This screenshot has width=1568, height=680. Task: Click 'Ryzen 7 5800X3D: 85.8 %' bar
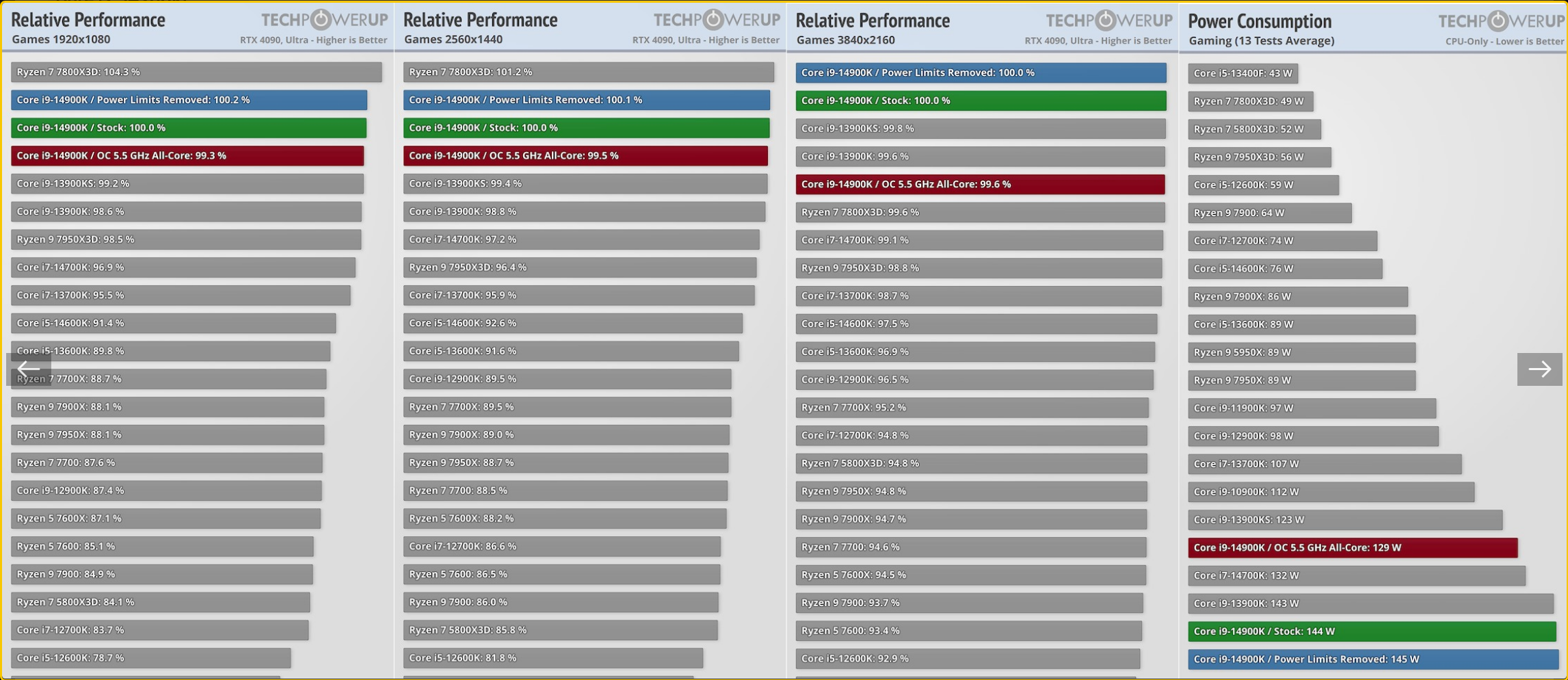(561, 630)
